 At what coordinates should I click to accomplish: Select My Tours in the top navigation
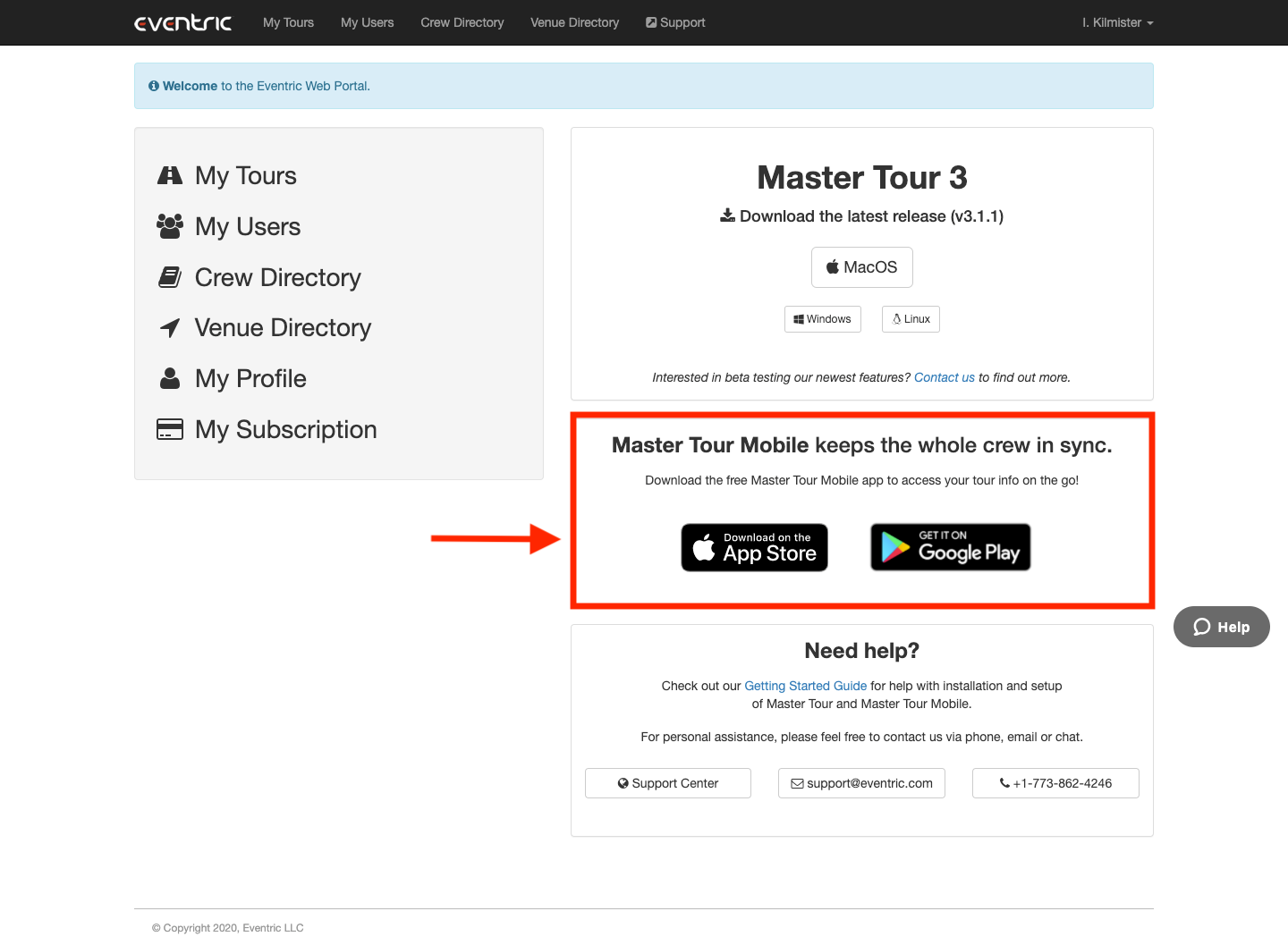(287, 22)
